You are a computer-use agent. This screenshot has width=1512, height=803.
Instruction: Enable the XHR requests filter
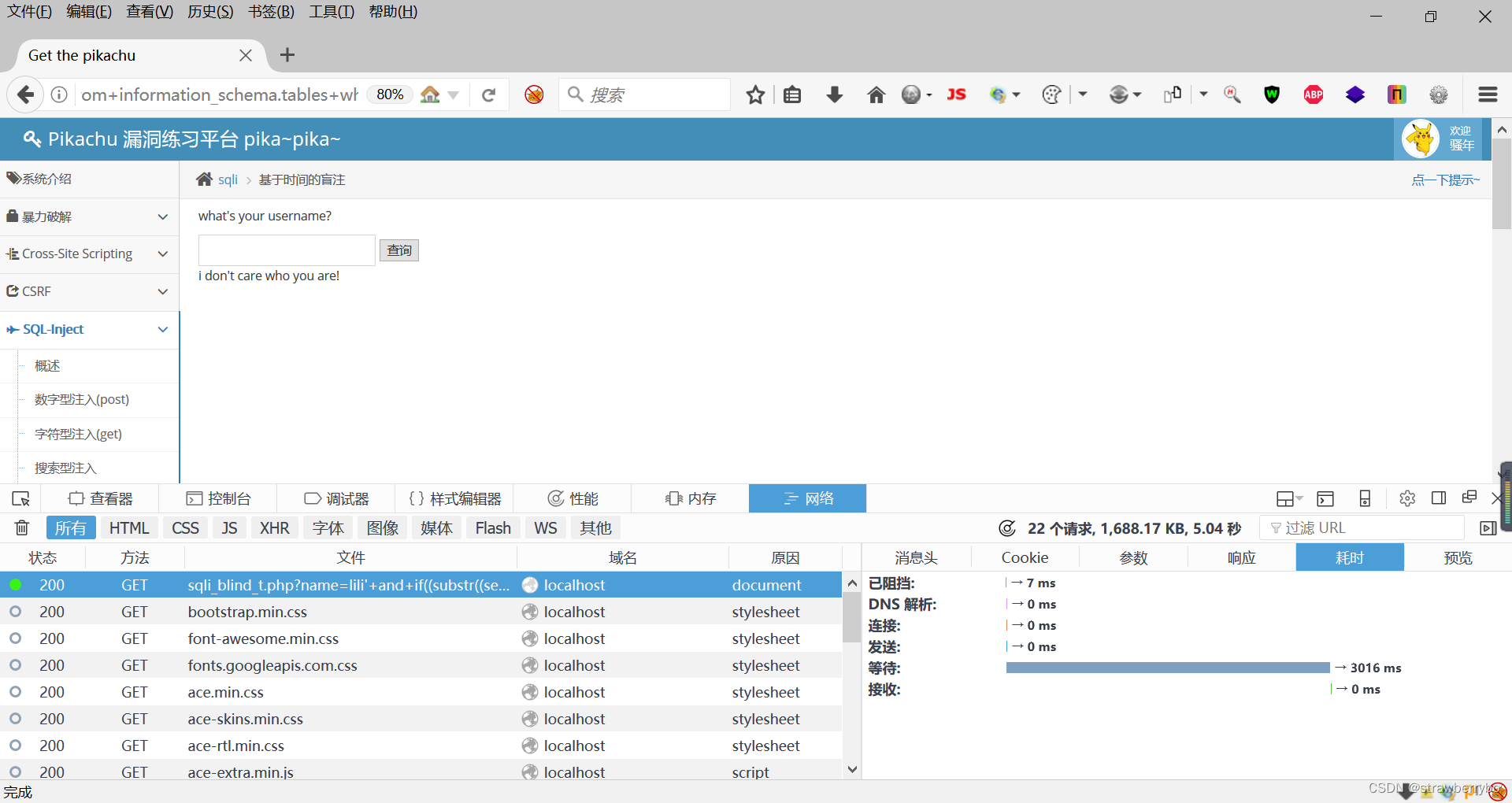point(274,527)
